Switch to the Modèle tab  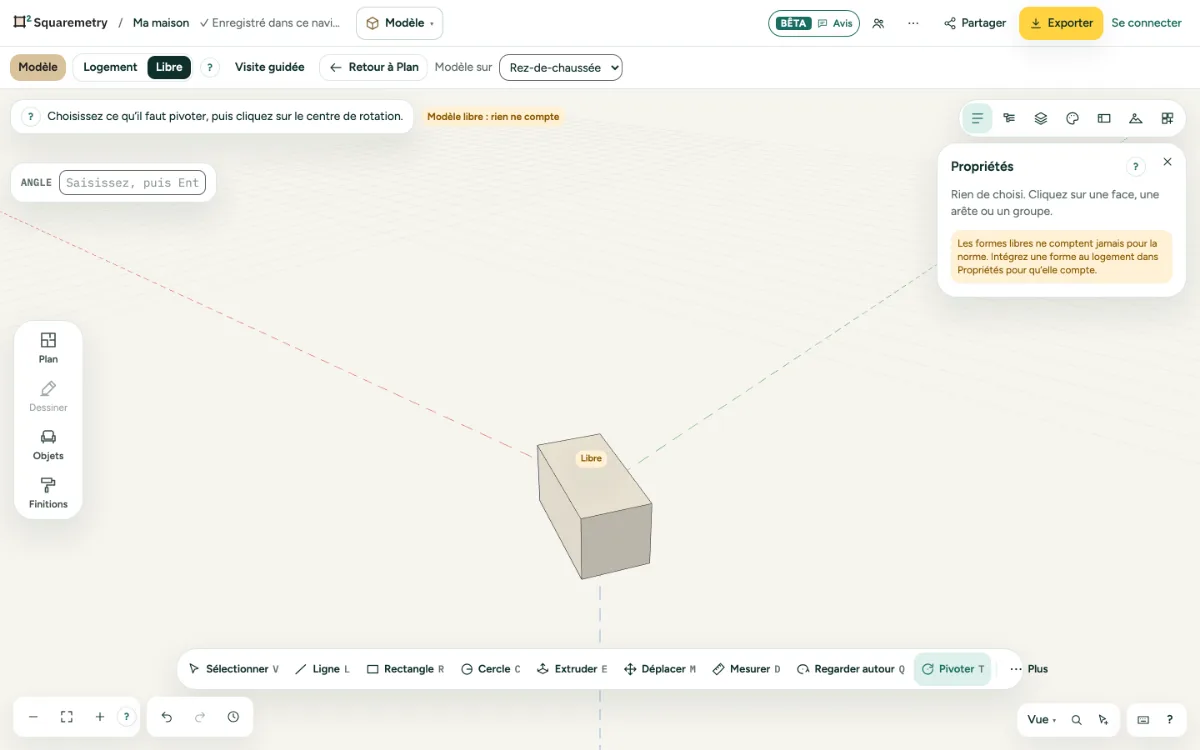(38, 67)
